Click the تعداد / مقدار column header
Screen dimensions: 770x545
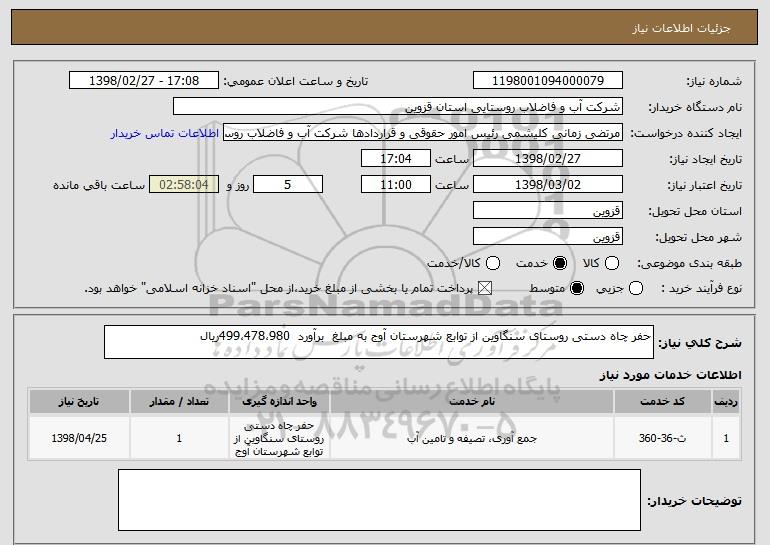[x=179, y=402]
